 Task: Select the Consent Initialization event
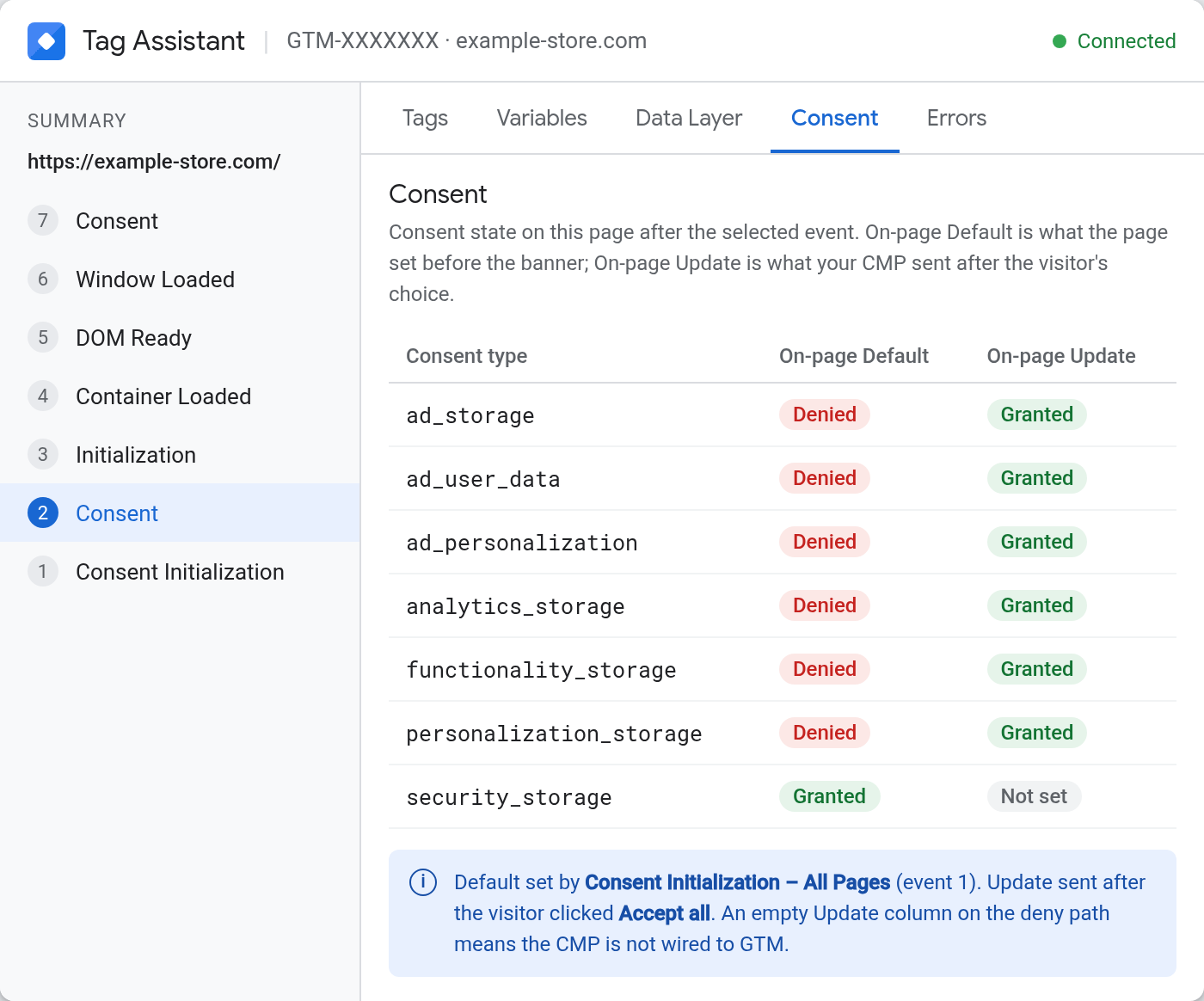[180, 571]
